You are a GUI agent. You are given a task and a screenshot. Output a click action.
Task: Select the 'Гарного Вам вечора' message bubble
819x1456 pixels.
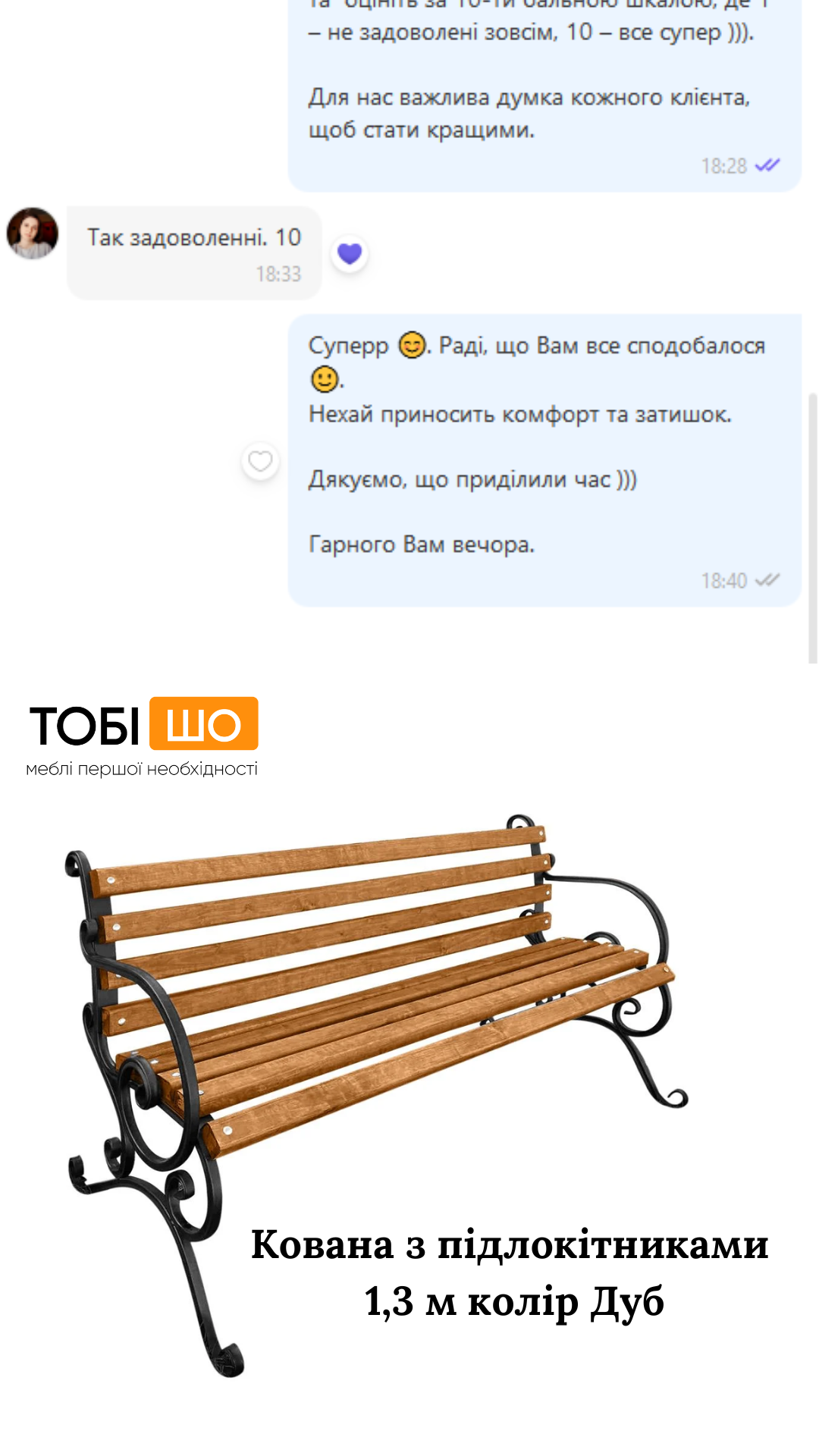pyautogui.click(x=544, y=460)
